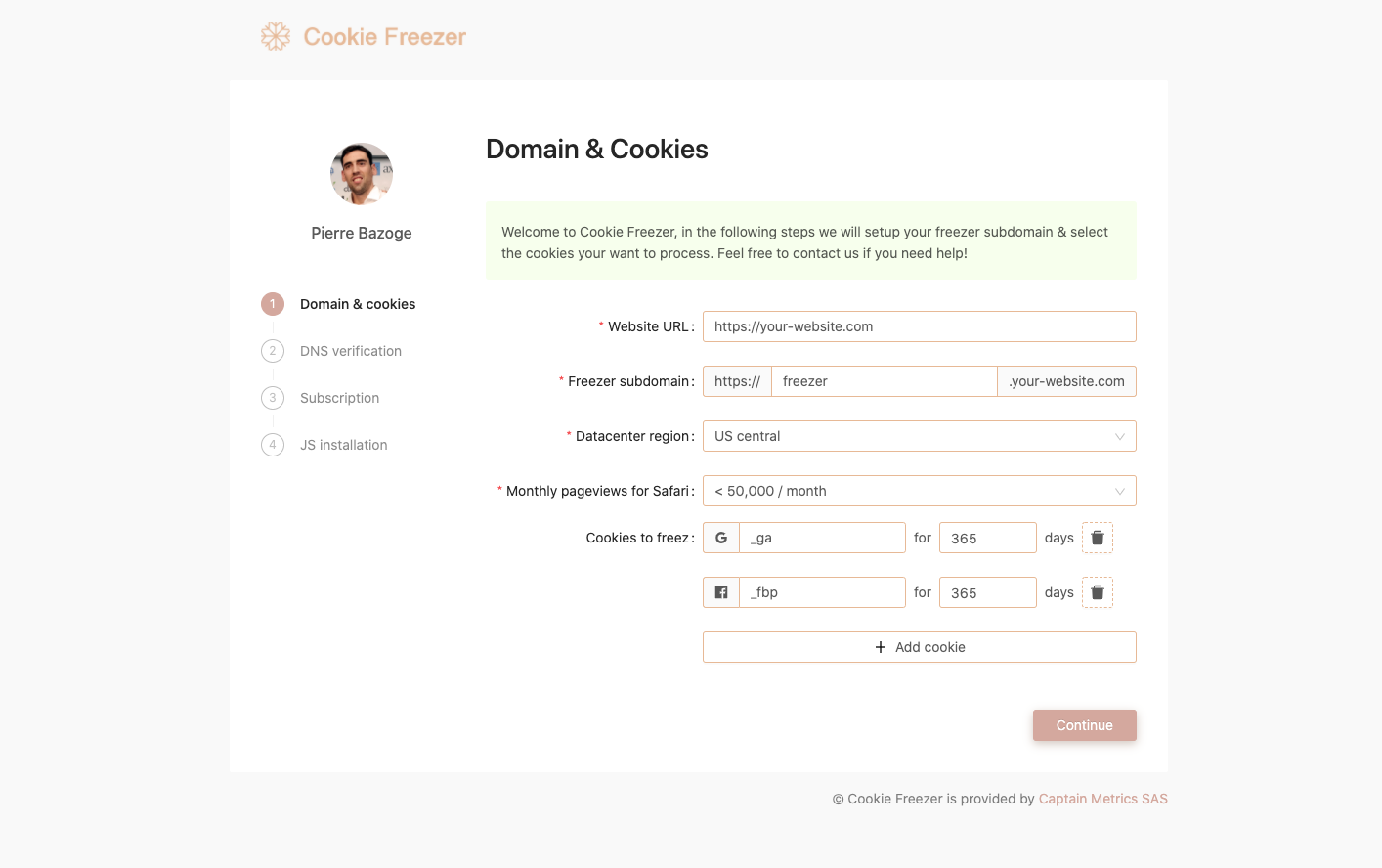Select step 2 circle for DNS verification
The height and width of the screenshot is (868, 1382).
pos(273,351)
